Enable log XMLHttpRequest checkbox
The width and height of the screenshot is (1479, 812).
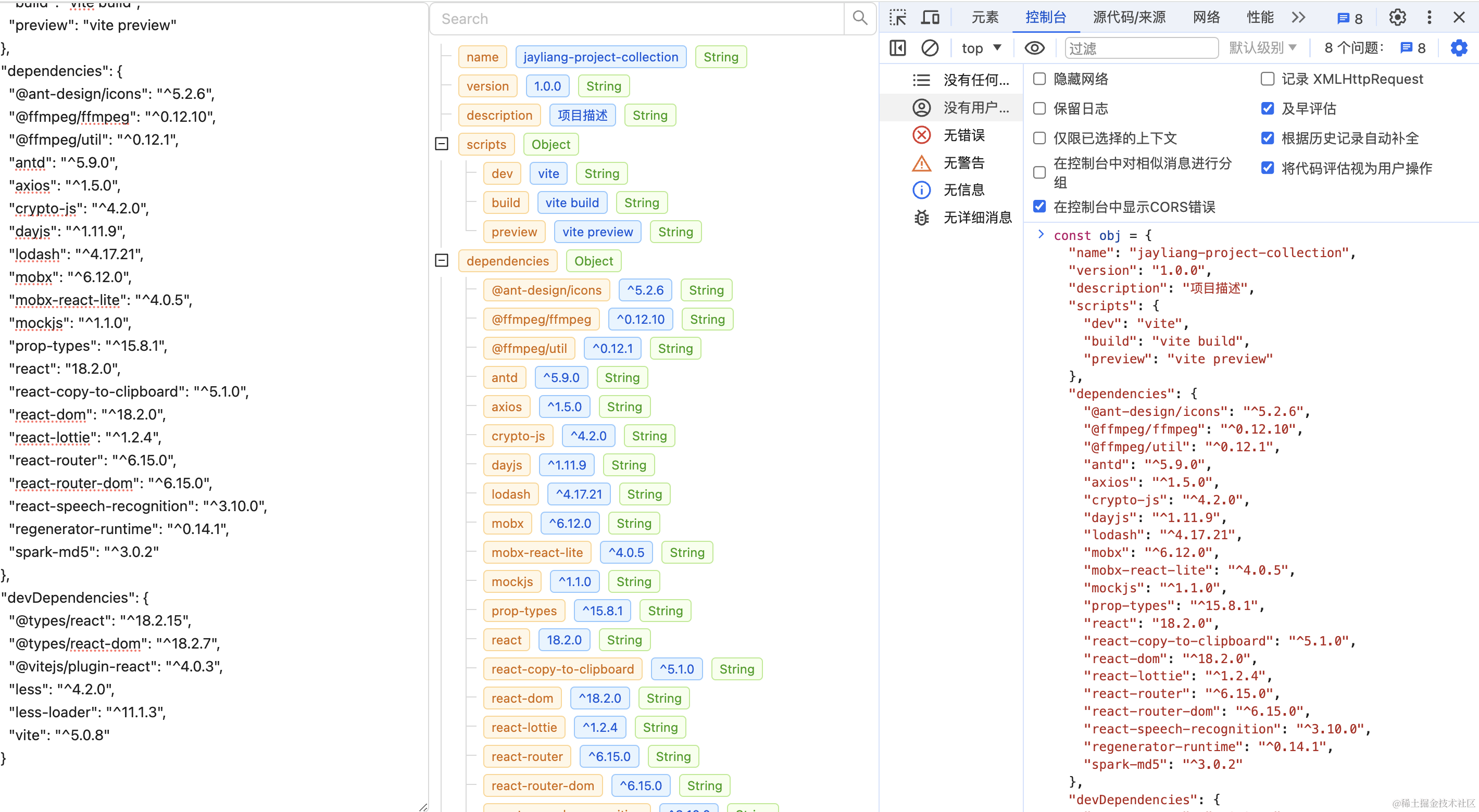point(1268,79)
